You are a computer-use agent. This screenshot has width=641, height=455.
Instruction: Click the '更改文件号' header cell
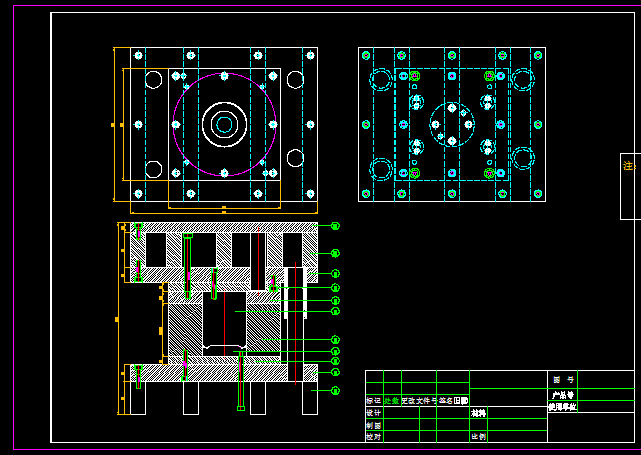click(x=419, y=401)
